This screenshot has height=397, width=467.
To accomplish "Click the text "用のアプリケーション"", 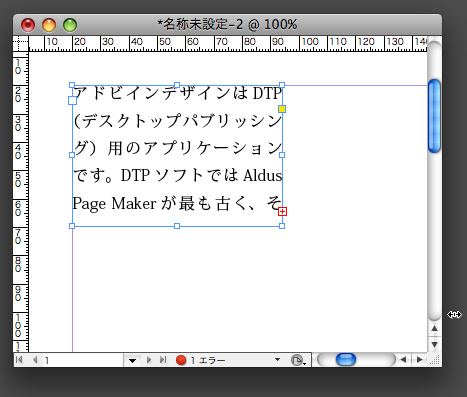I will point(196,148).
